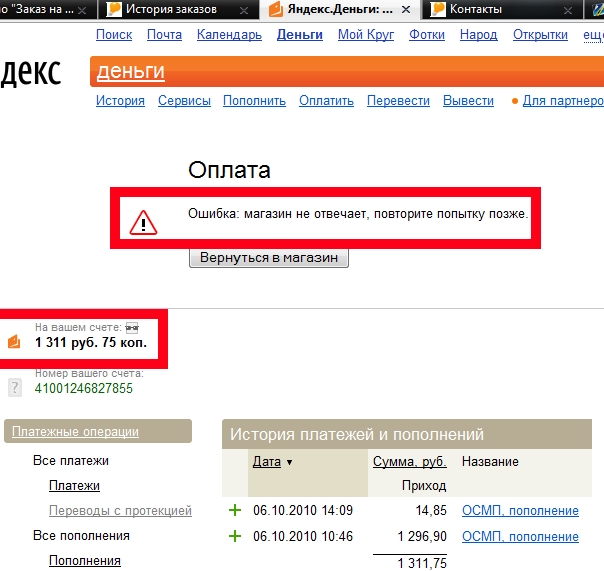Image resolution: width=604 pixels, height=571 pixels.
Task: Click the bold 'Деньги' top link
Action: [x=300, y=35]
